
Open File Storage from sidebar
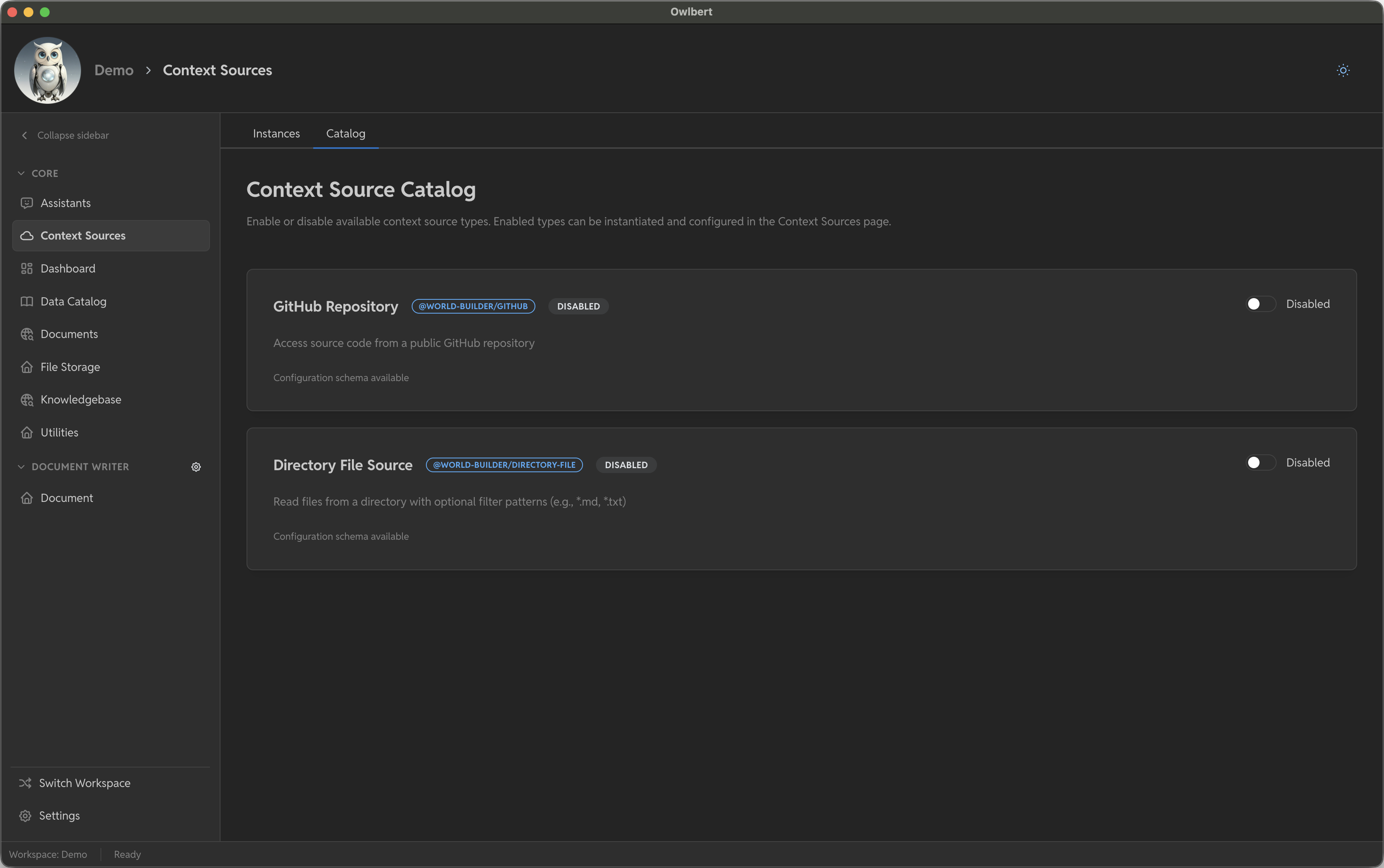(70, 367)
